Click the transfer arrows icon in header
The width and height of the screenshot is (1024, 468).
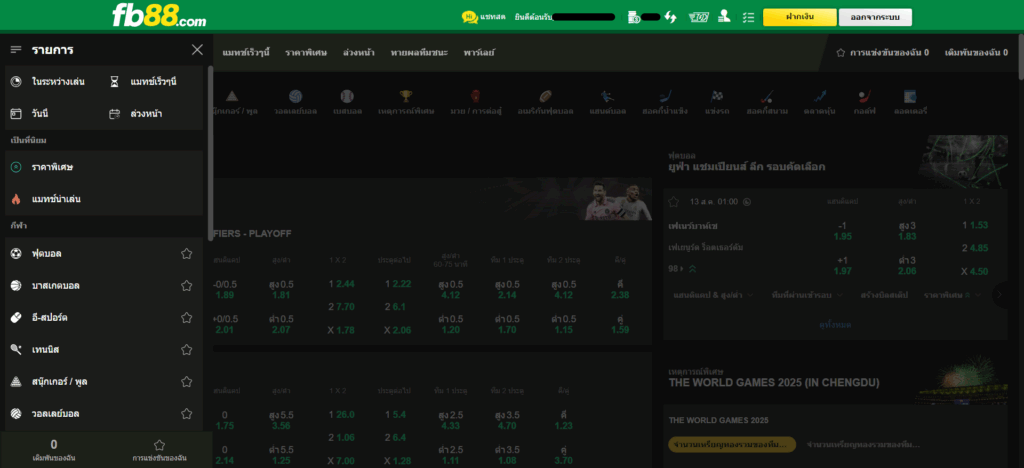[x=671, y=17]
